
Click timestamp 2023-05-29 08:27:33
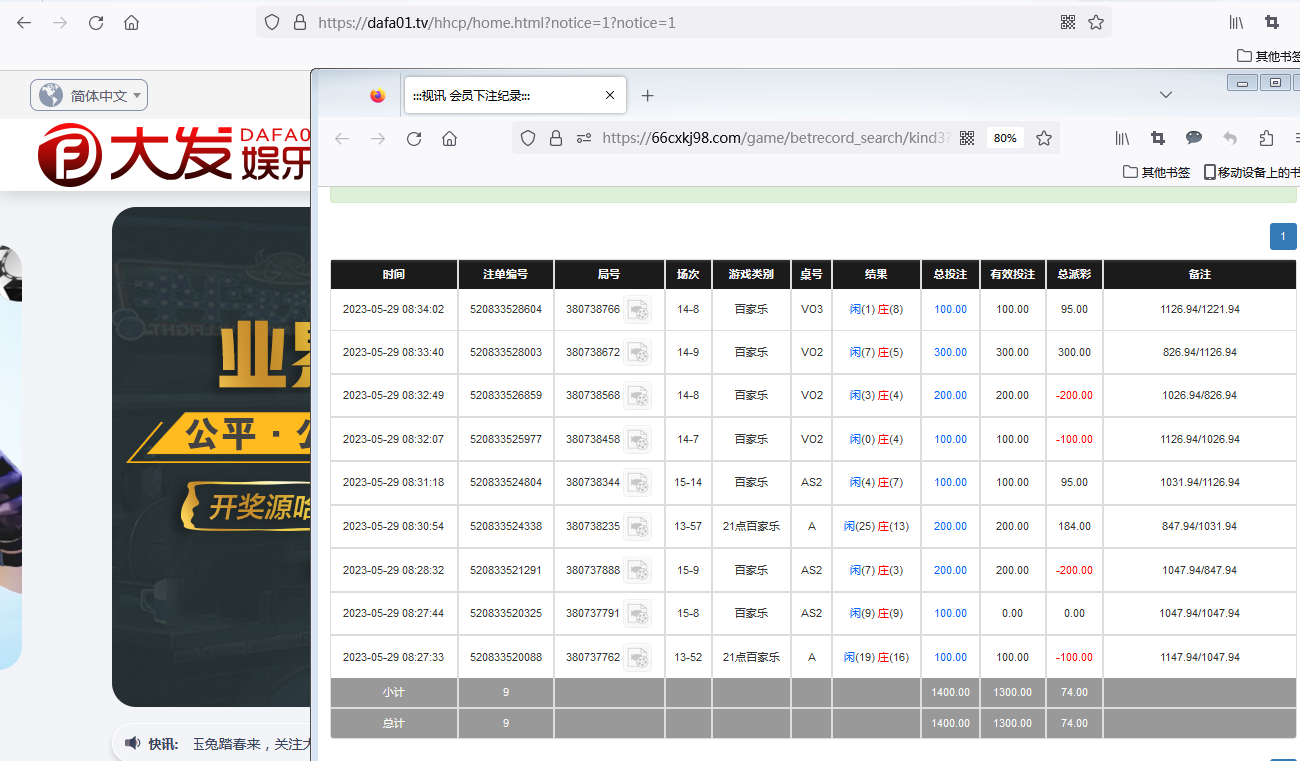[393, 658]
